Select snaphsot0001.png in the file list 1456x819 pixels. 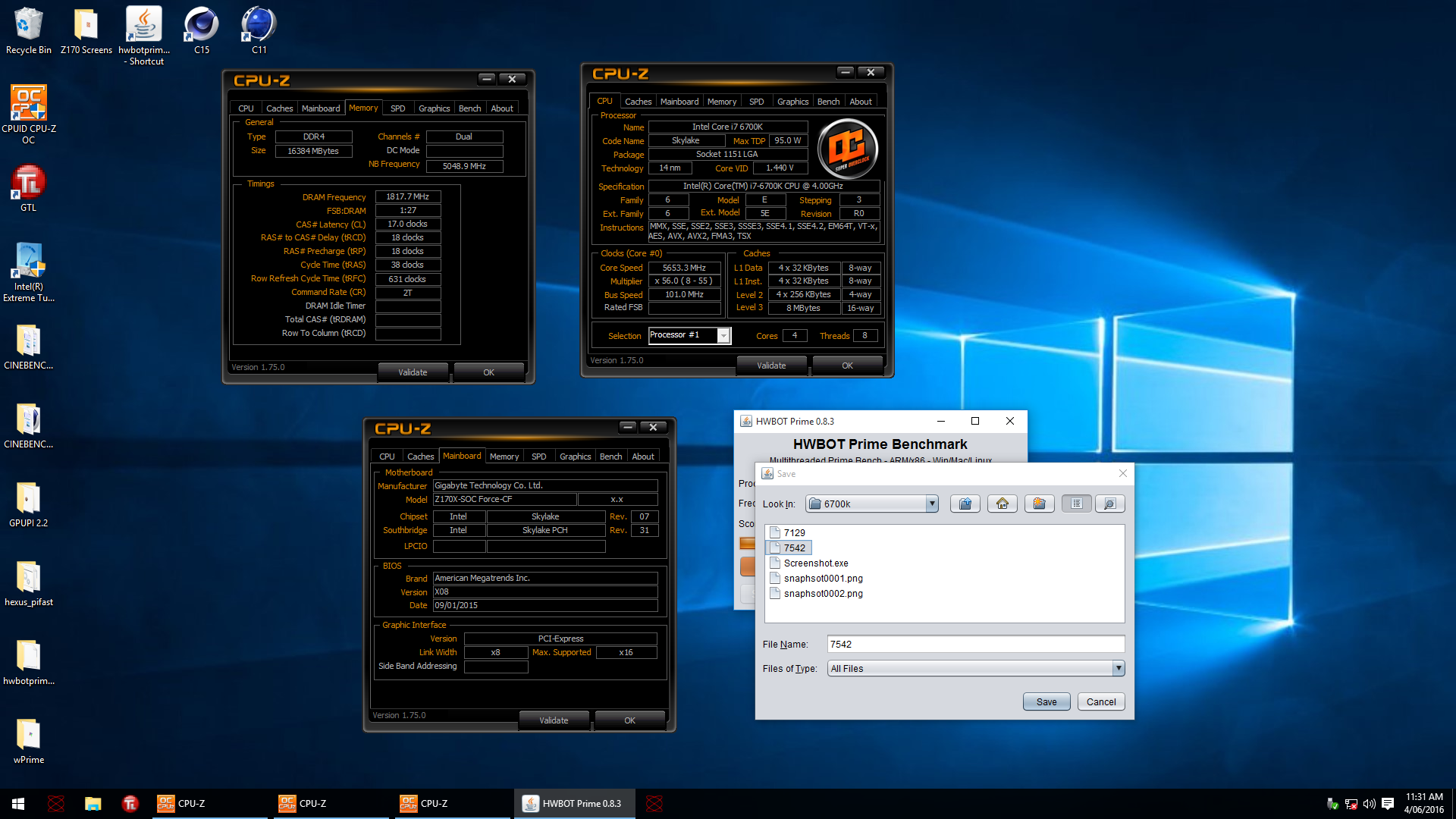coord(816,578)
